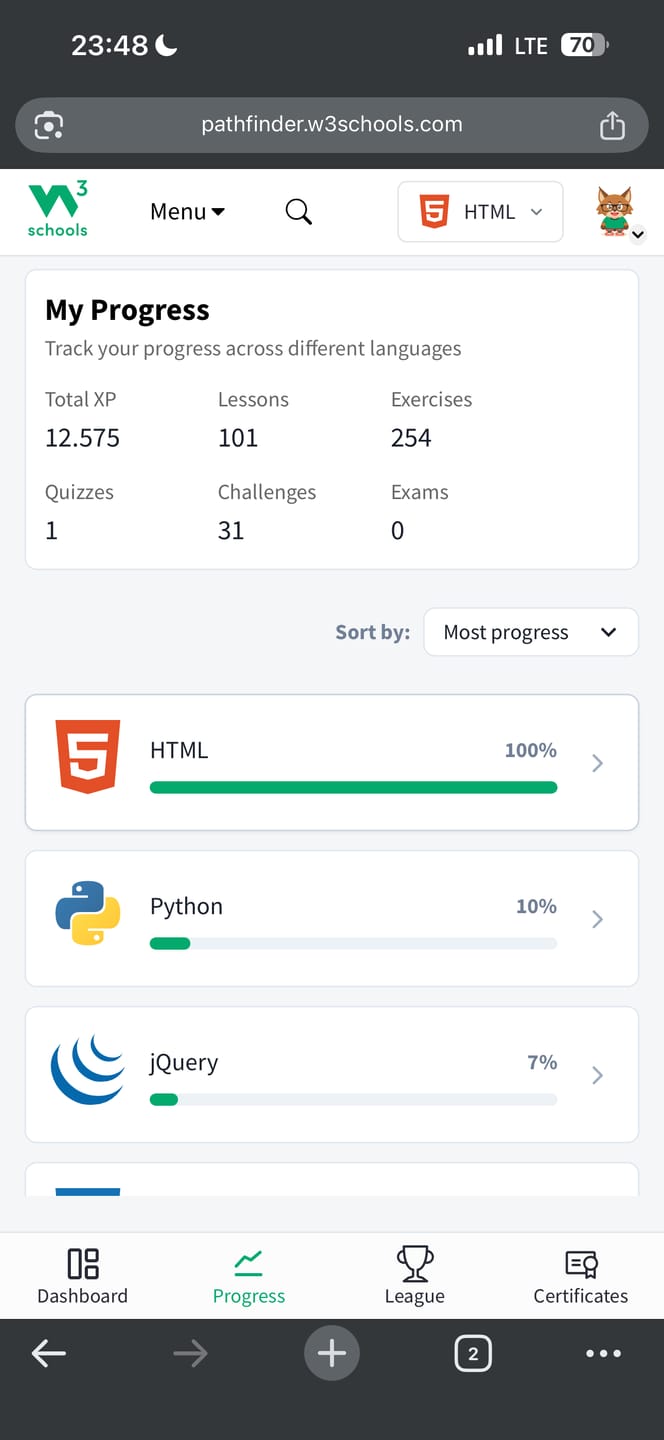Tap the signal strength bars

485,45
